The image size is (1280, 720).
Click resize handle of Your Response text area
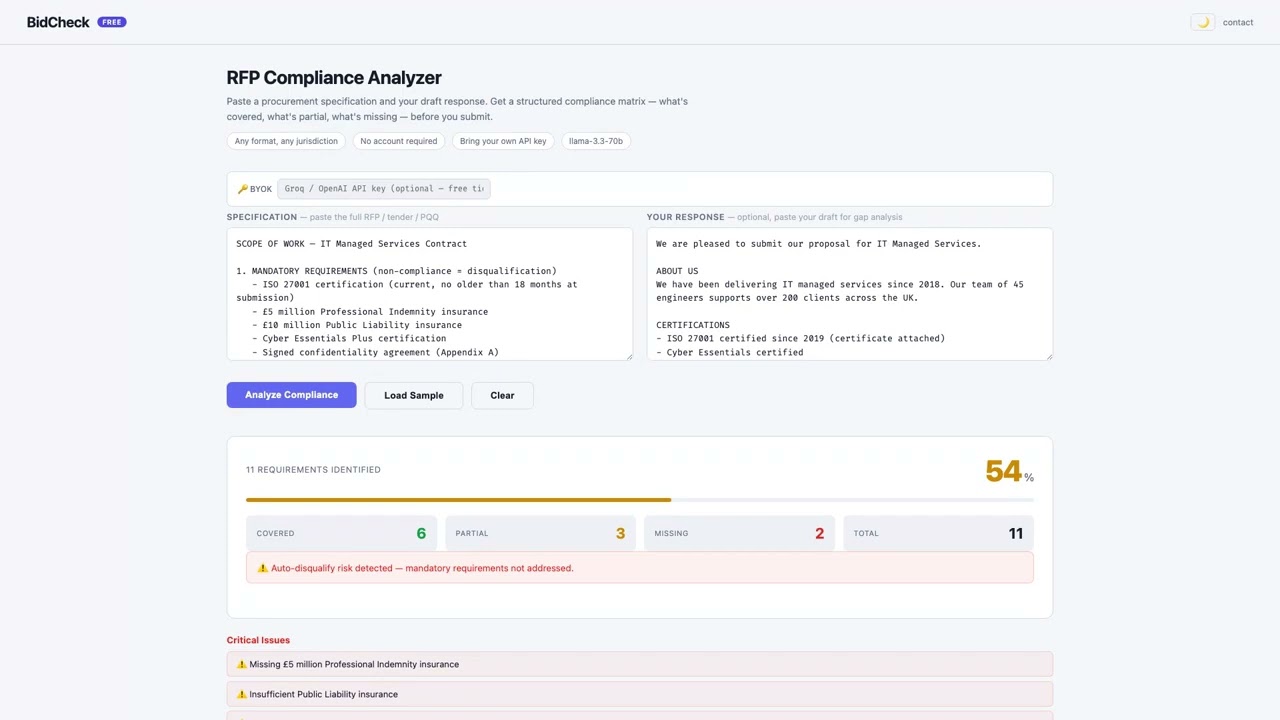[x=1048, y=355]
